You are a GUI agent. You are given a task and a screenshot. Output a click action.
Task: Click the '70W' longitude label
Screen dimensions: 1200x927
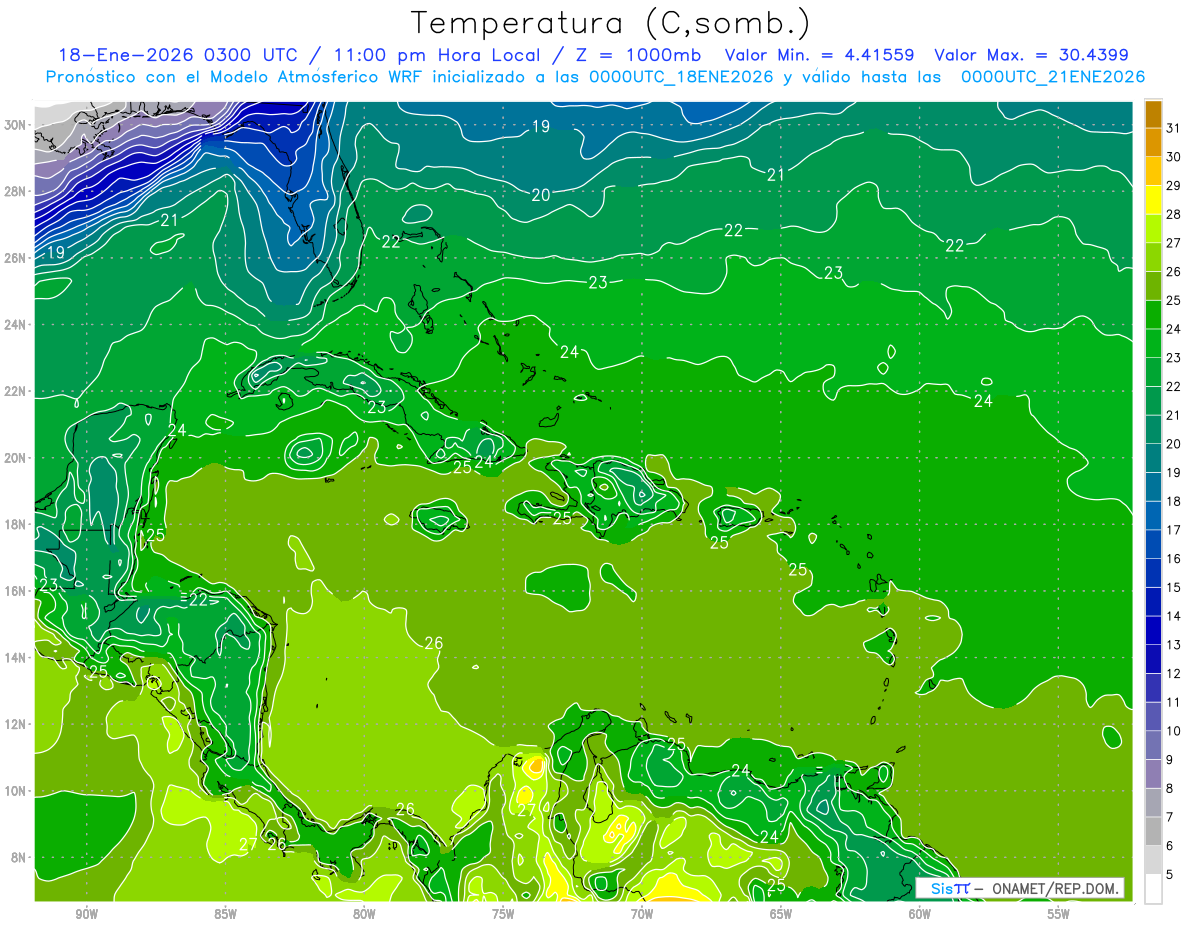click(642, 914)
